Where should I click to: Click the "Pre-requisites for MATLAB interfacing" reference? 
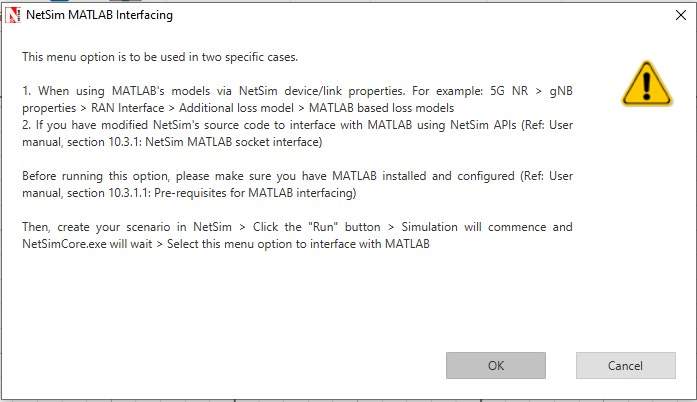click(254, 193)
